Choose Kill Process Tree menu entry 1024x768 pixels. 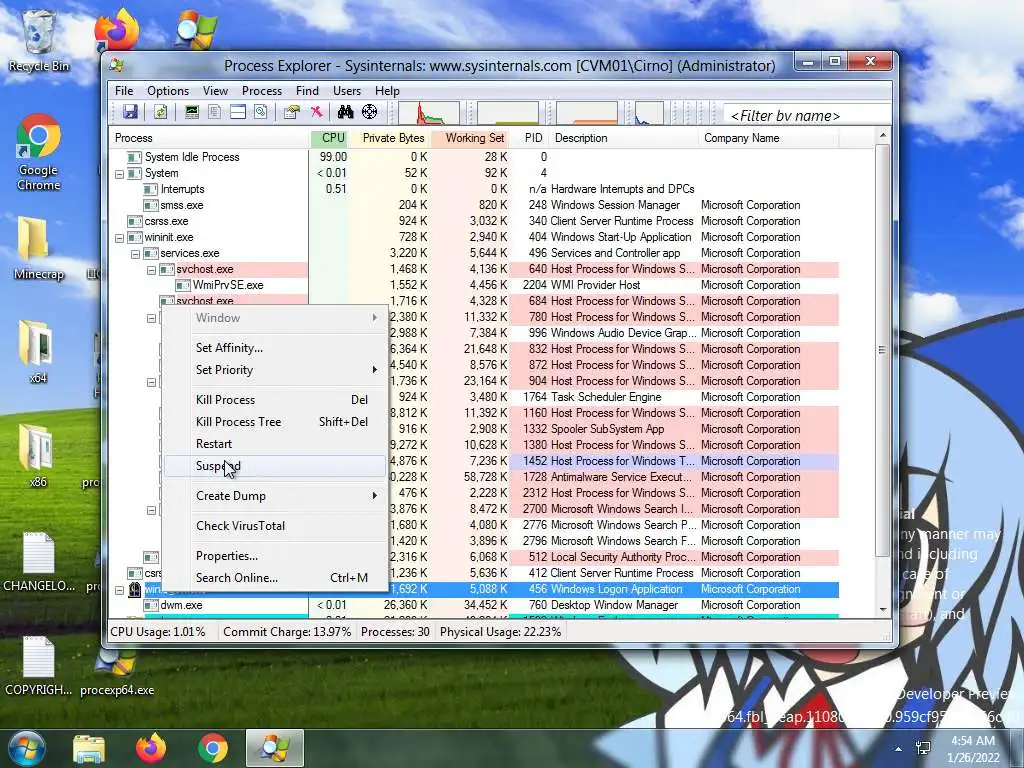274,422
